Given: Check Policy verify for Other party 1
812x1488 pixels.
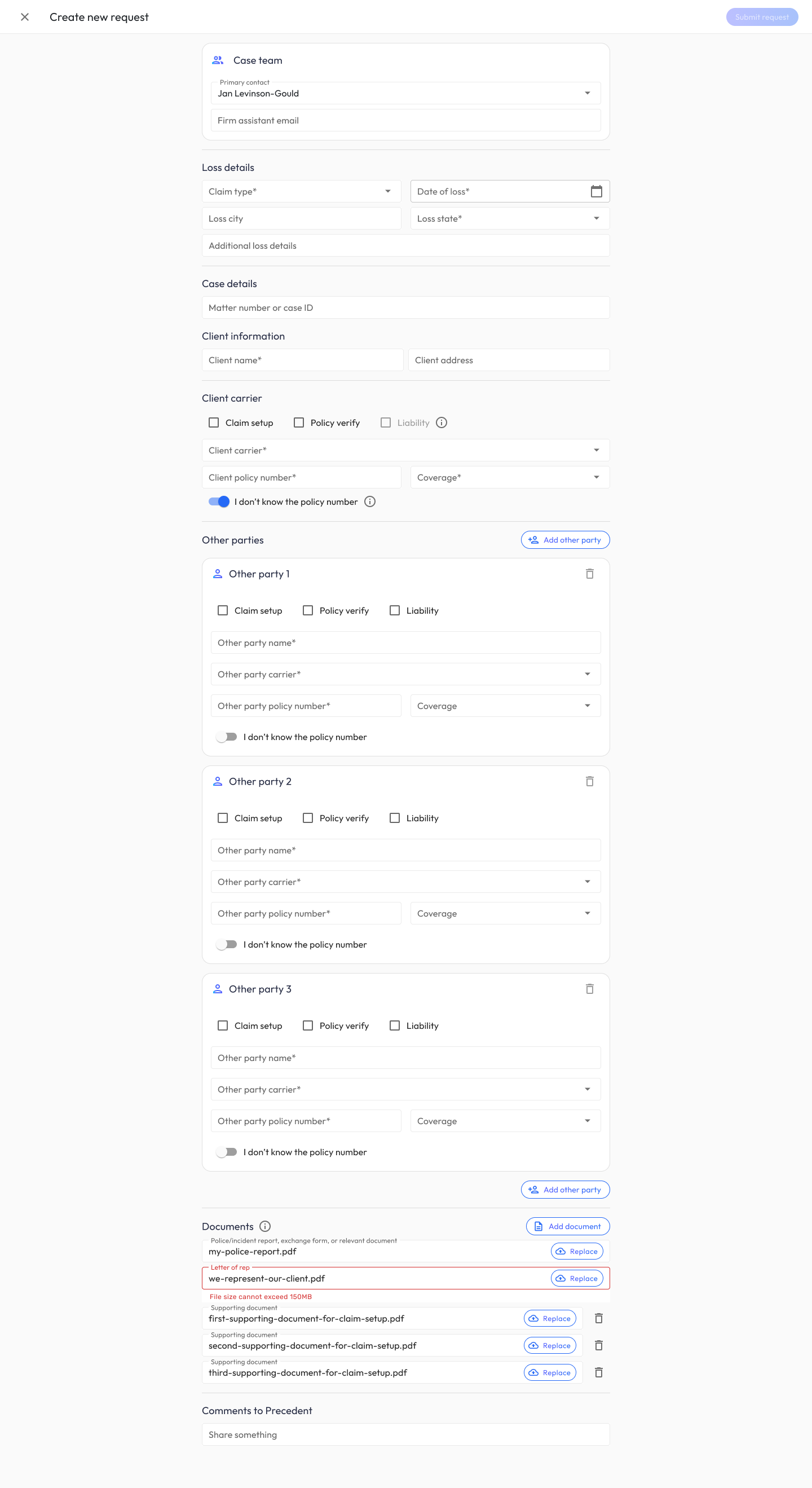Looking at the screenshot, I should pyautogui.click(x=308, y=610).
